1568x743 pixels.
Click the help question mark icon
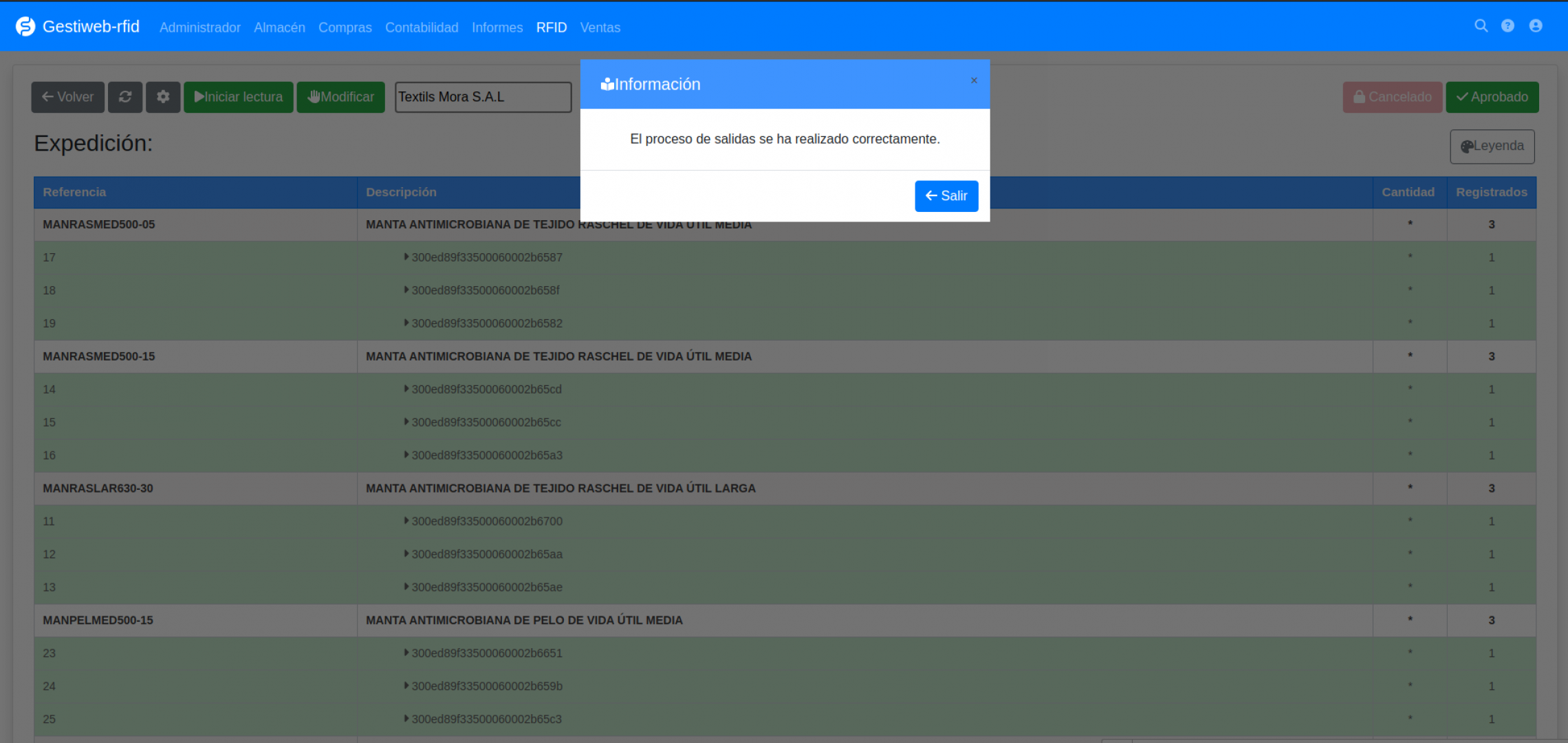pos(1507,26)
